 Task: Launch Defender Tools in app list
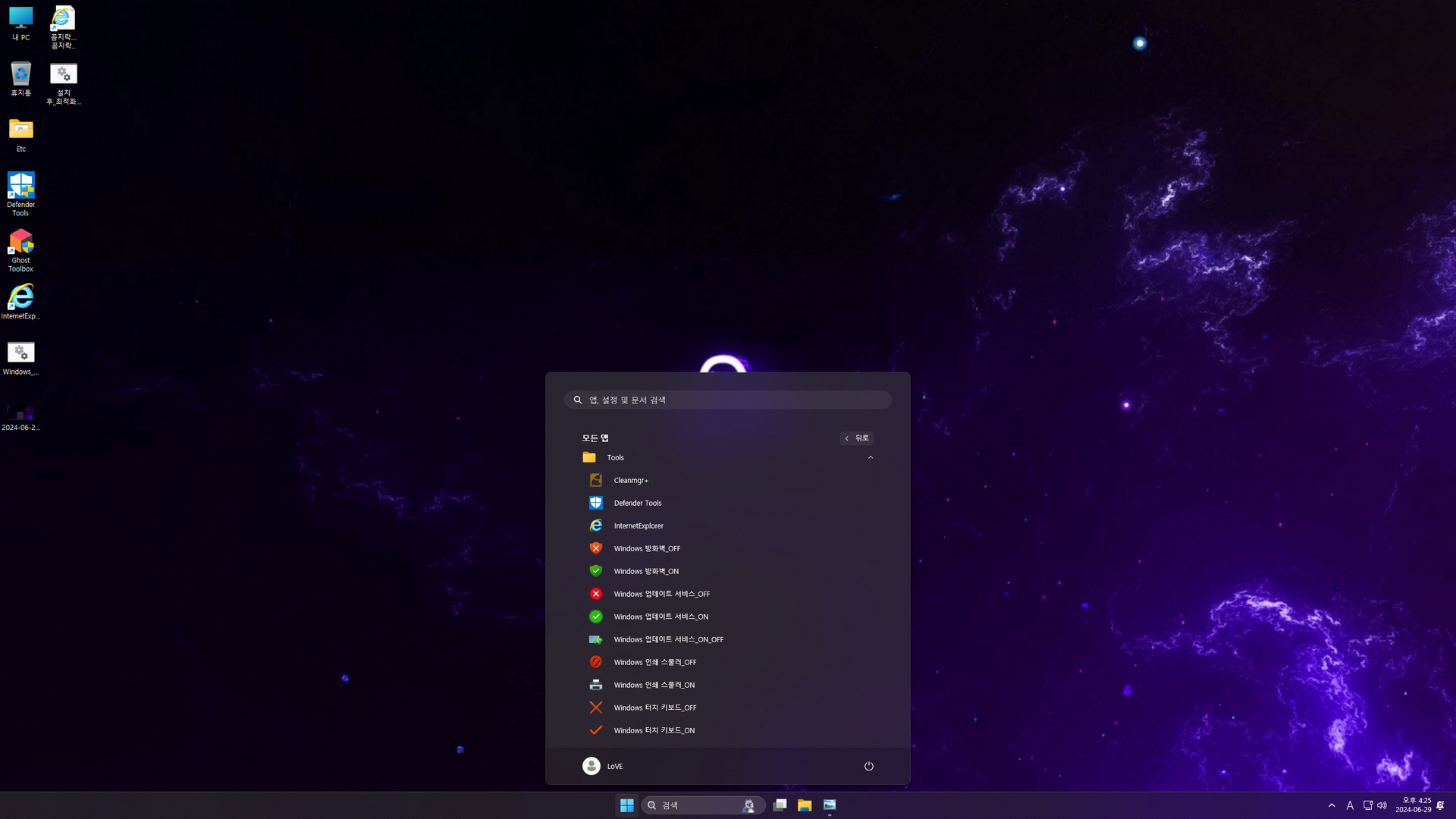(x=637, y=503)
